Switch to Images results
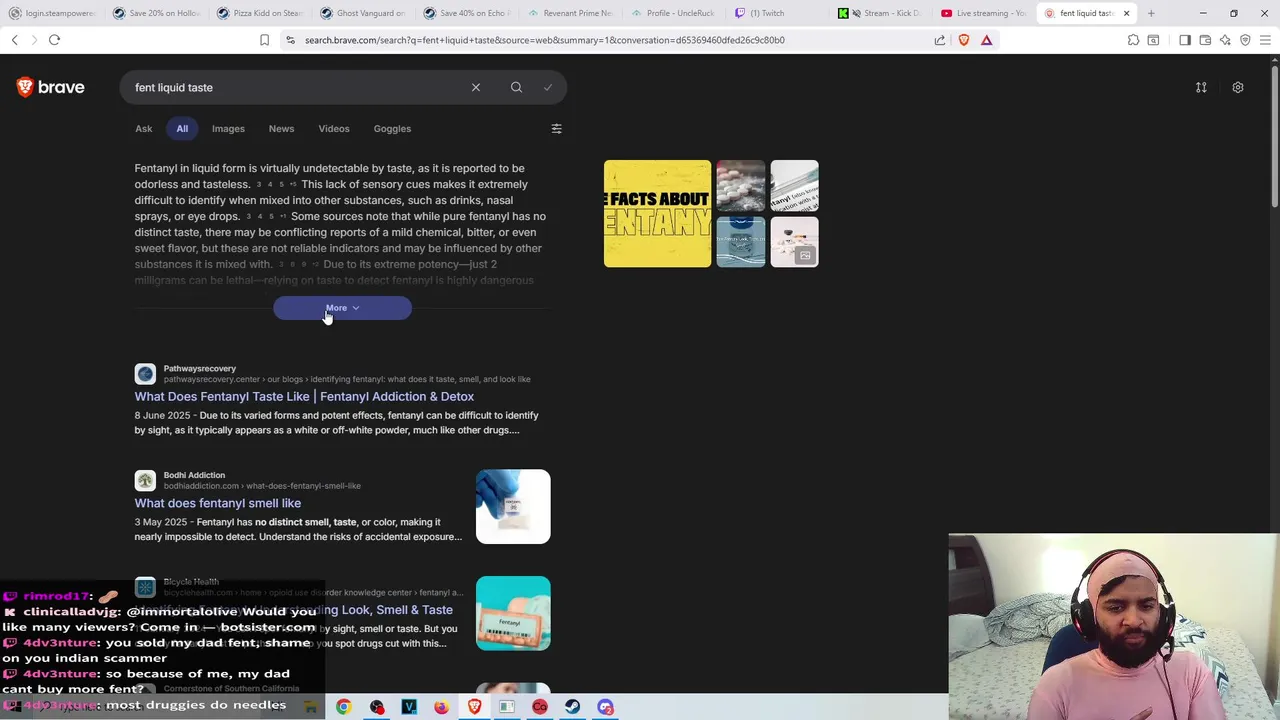Screen dimensions: 1280x720 point(228,128)
